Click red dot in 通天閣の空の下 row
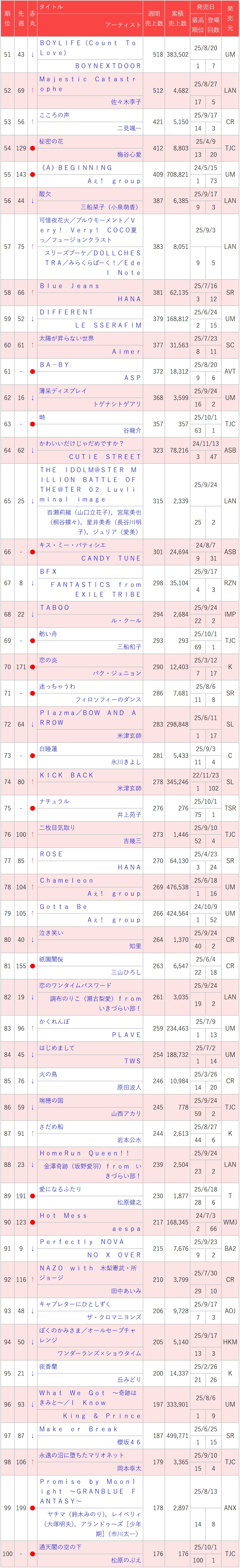This screenshot has width=240, height=1568. click(32, 1553)
